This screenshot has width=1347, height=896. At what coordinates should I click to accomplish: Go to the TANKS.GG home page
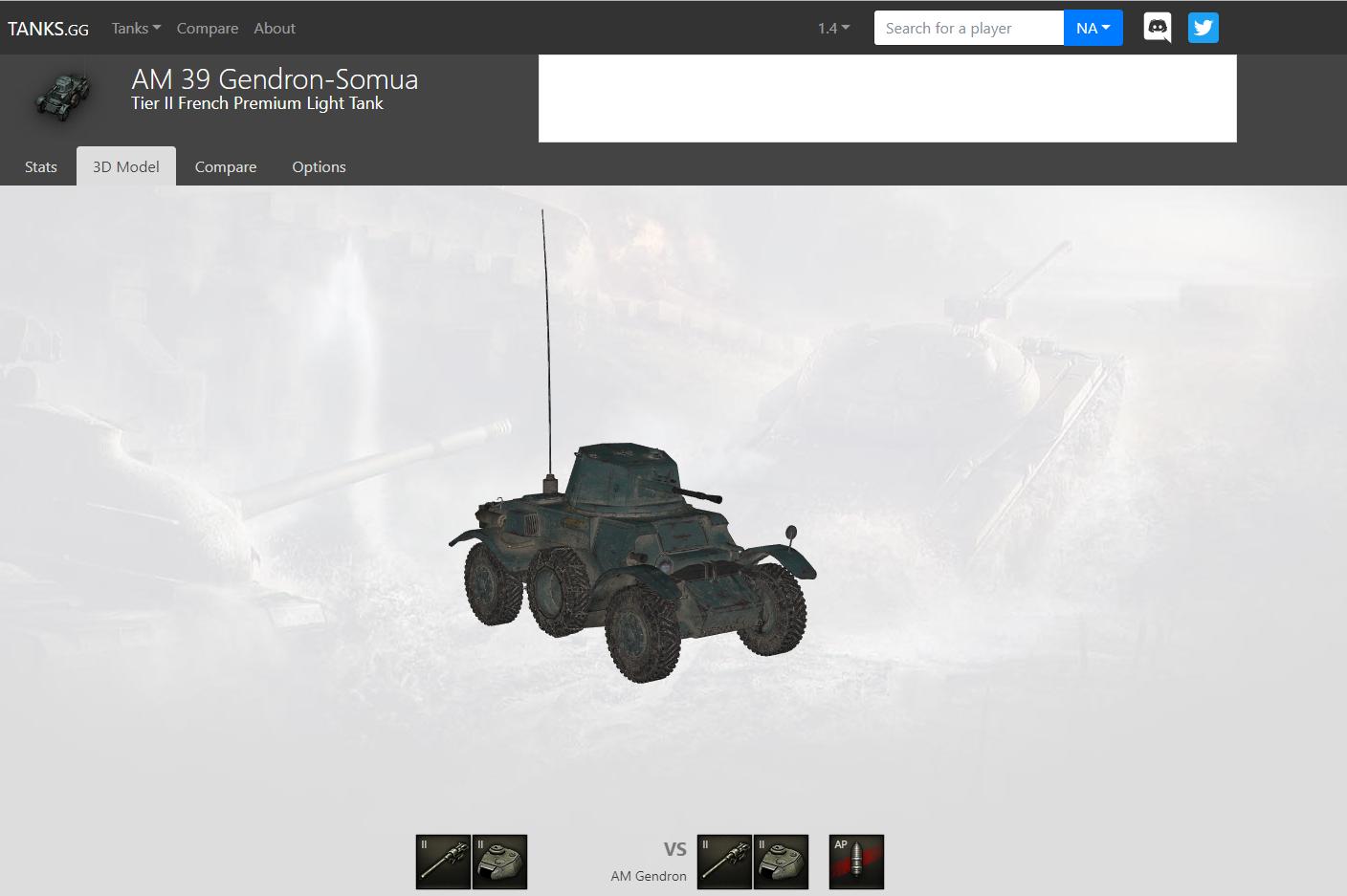click(48, 29)
